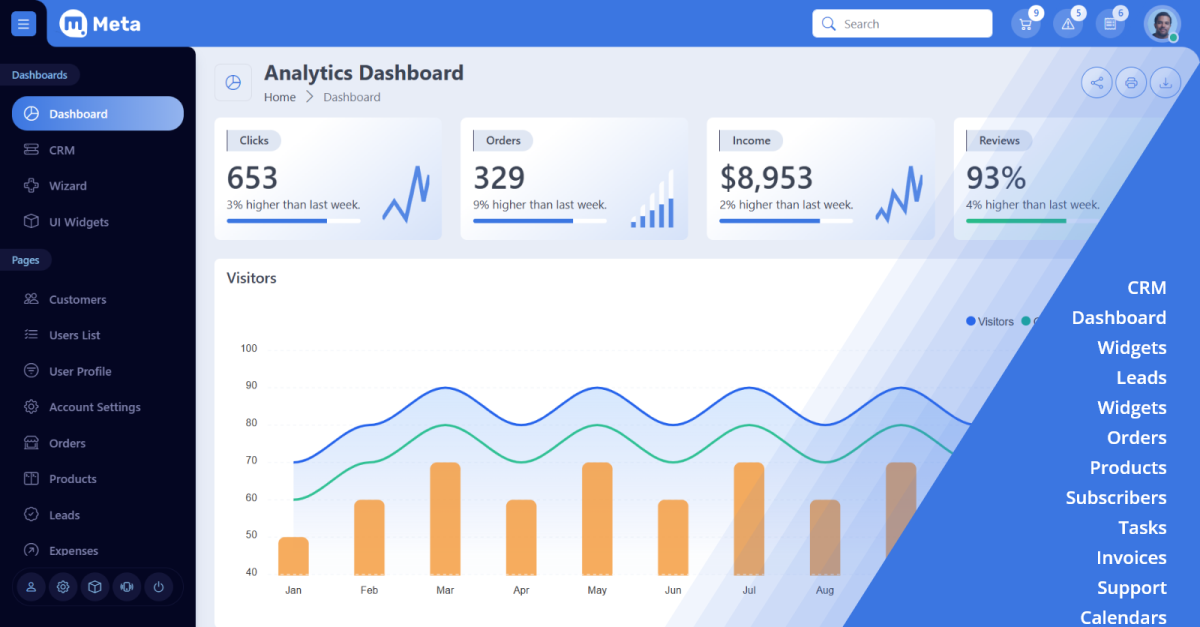Click the share icon button

click(1097, 83)
